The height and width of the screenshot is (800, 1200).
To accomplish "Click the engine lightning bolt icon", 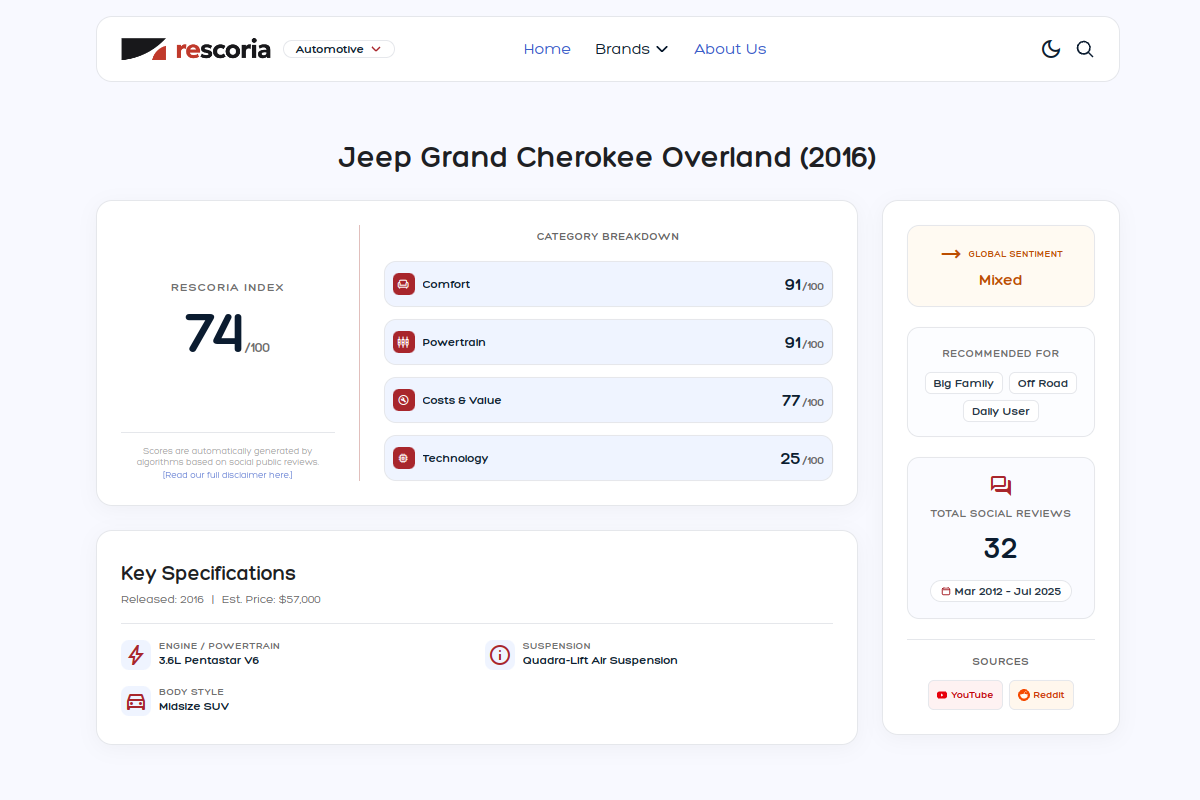I will 136,655.
